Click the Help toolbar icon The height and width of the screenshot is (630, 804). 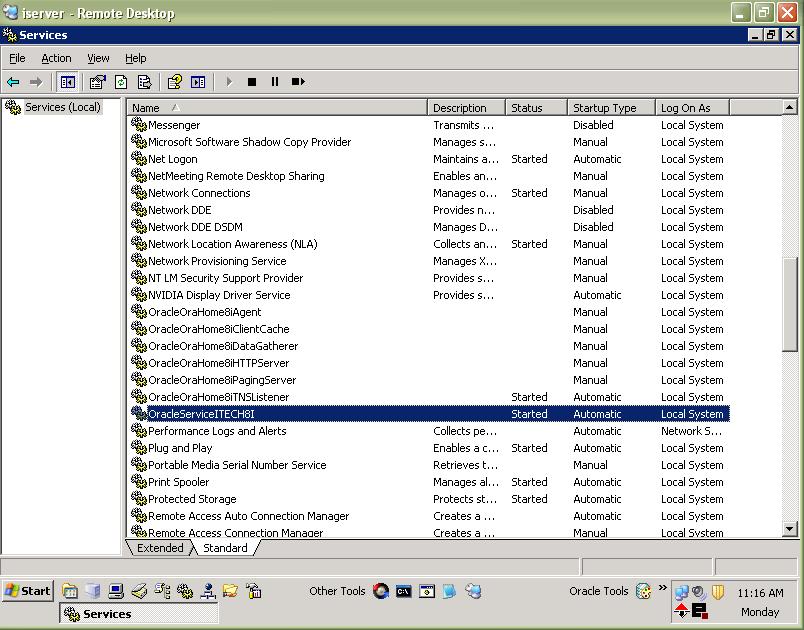point(174,82)
